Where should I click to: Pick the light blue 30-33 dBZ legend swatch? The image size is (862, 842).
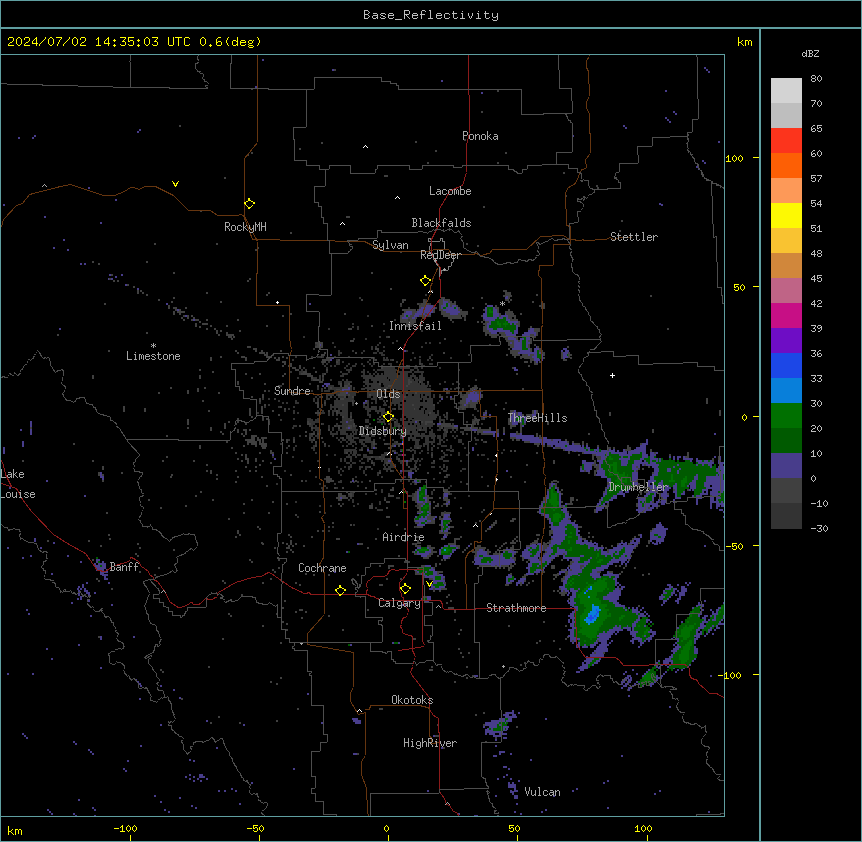786,391
